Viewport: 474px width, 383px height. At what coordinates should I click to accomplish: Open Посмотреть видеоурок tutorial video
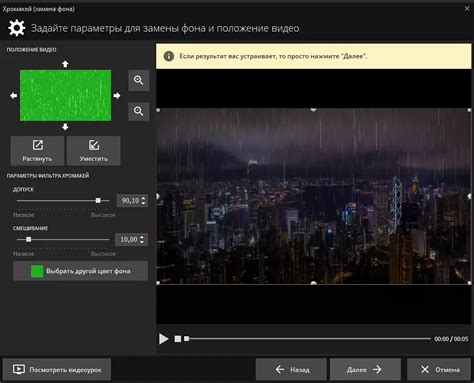57,369
